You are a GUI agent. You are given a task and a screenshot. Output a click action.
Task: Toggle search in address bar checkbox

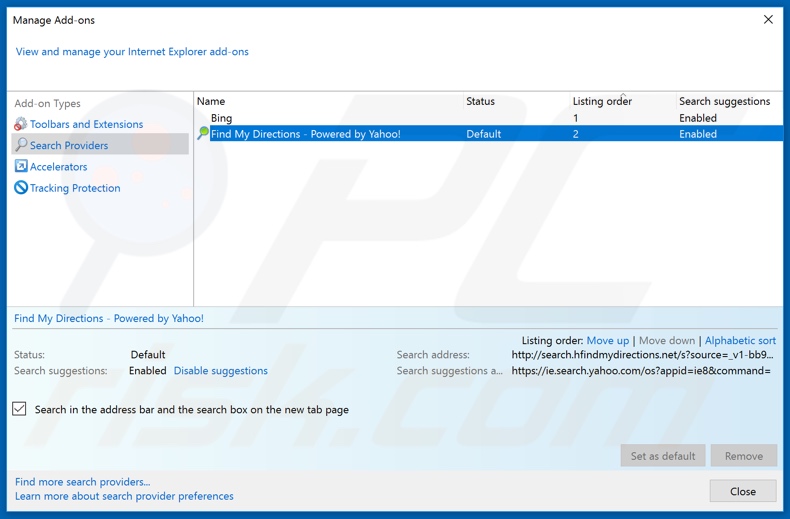tap(19, 409)
